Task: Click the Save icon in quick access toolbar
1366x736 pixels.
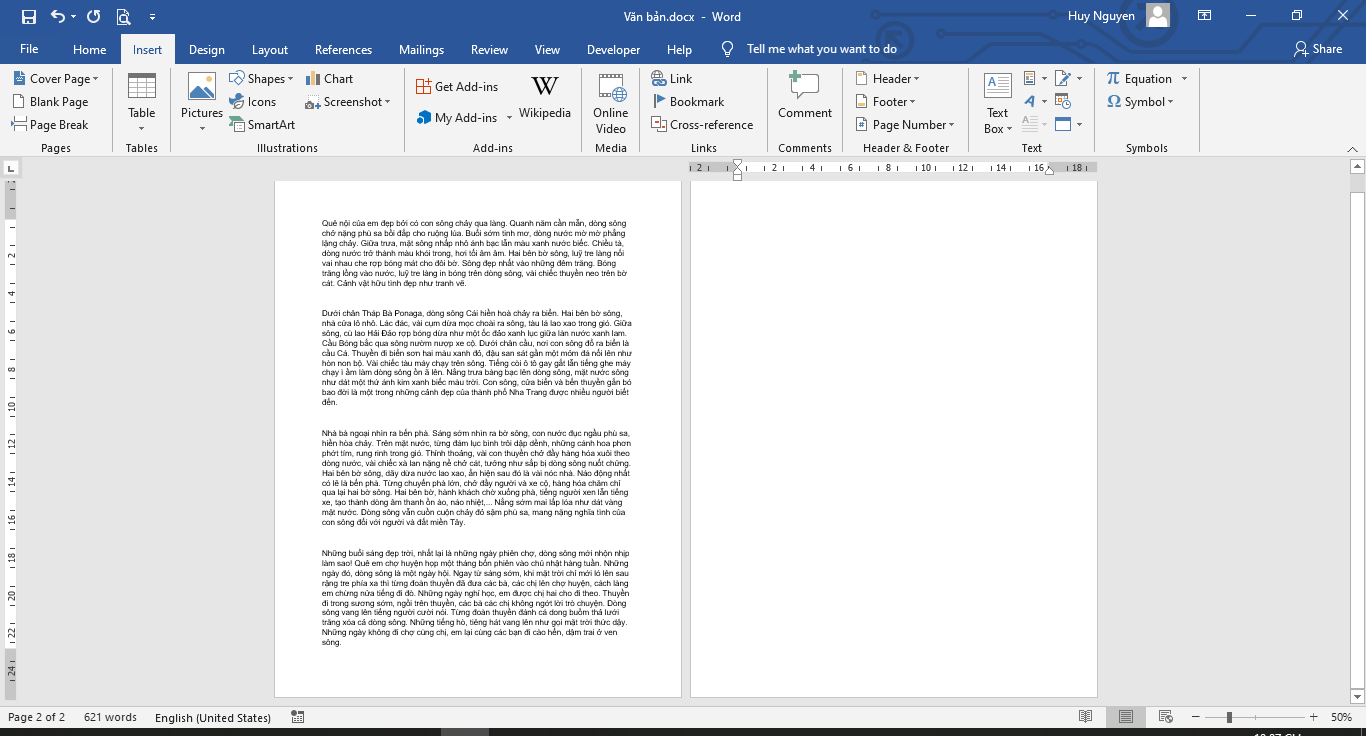Action: click(x=28, y=16)
